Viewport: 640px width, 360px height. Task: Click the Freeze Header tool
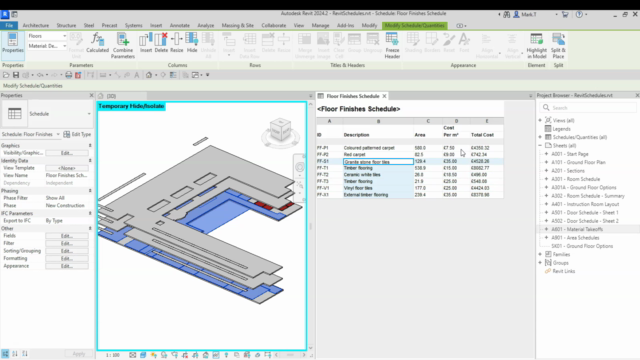[392, 46]
